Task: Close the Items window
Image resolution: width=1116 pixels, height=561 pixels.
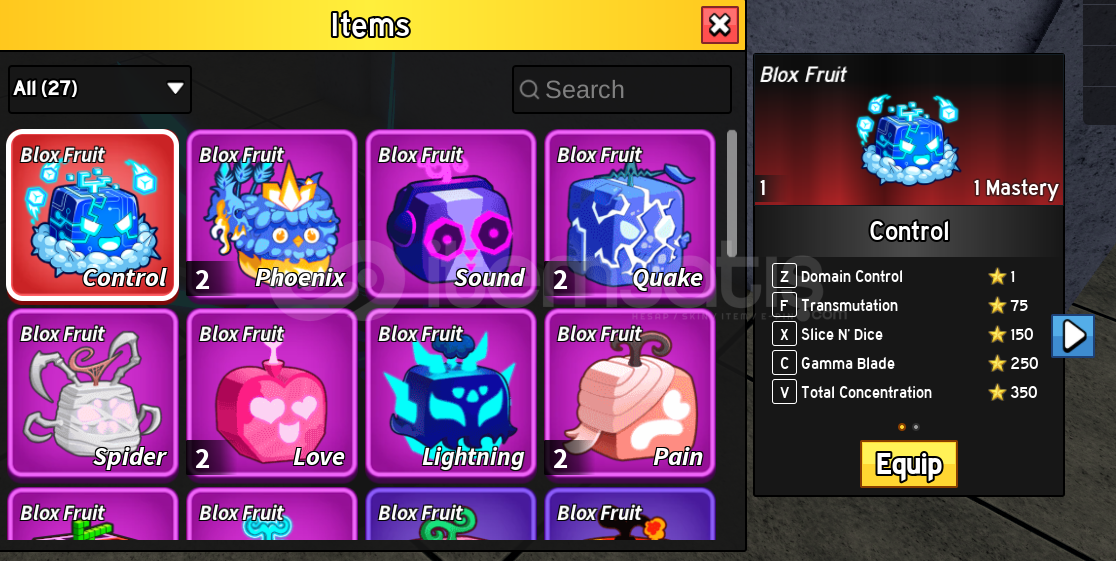Action: coord(720,25)
